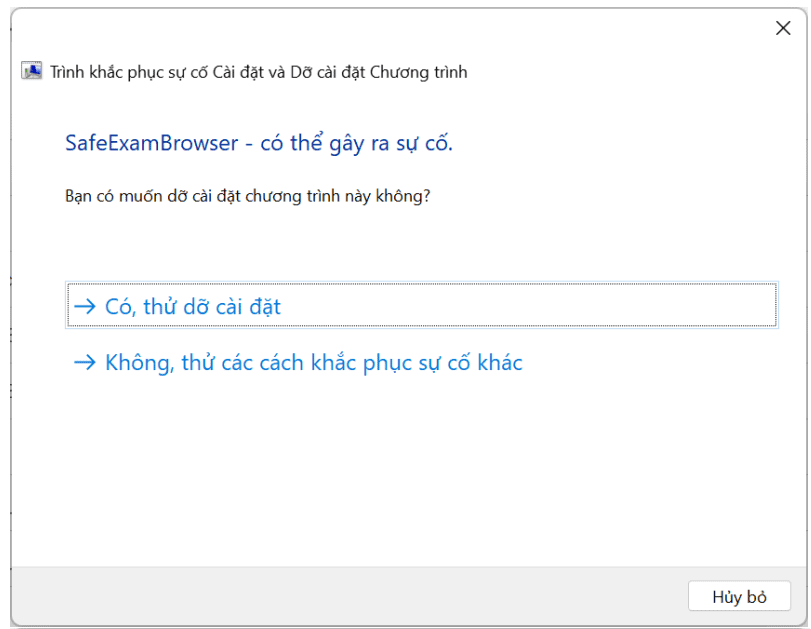Click the troubleshooter icon in the title bar

pyautogui.click(x=31, y=72)
